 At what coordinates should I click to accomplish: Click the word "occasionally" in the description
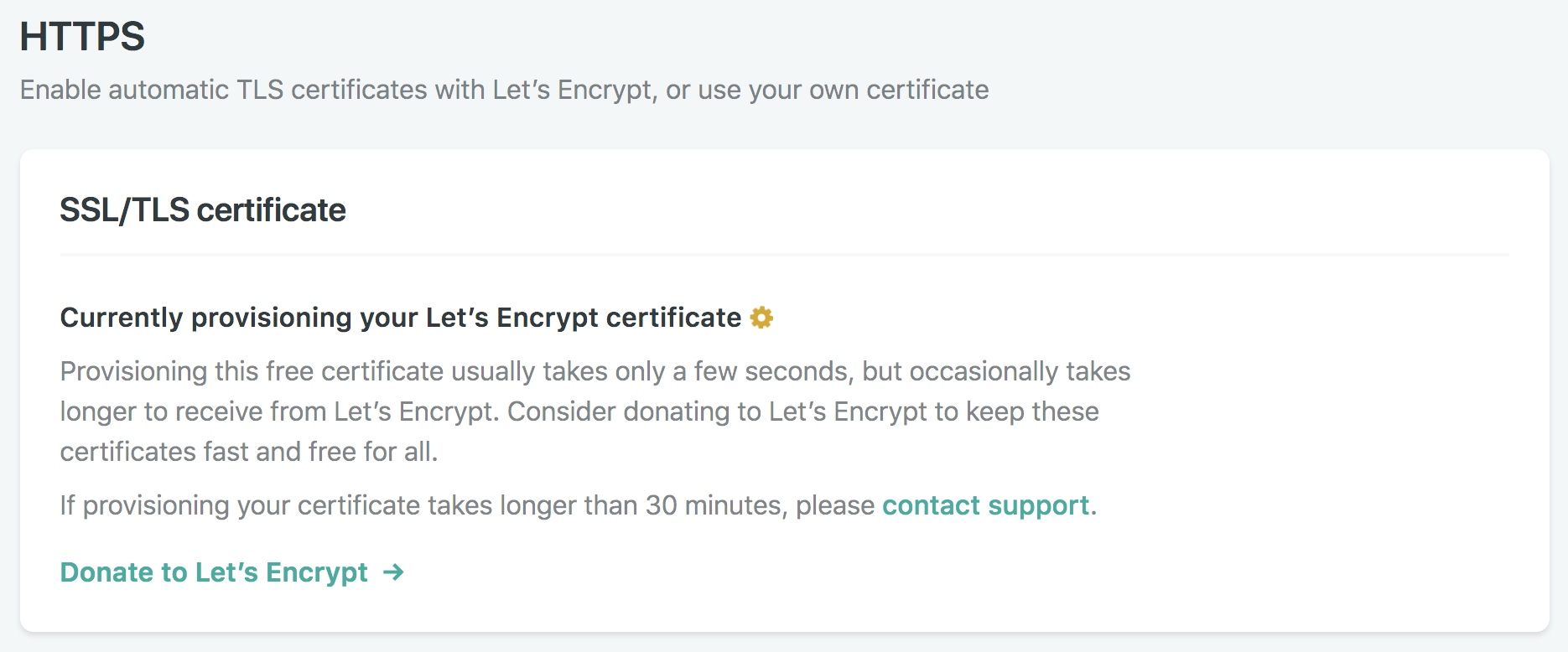984,371
